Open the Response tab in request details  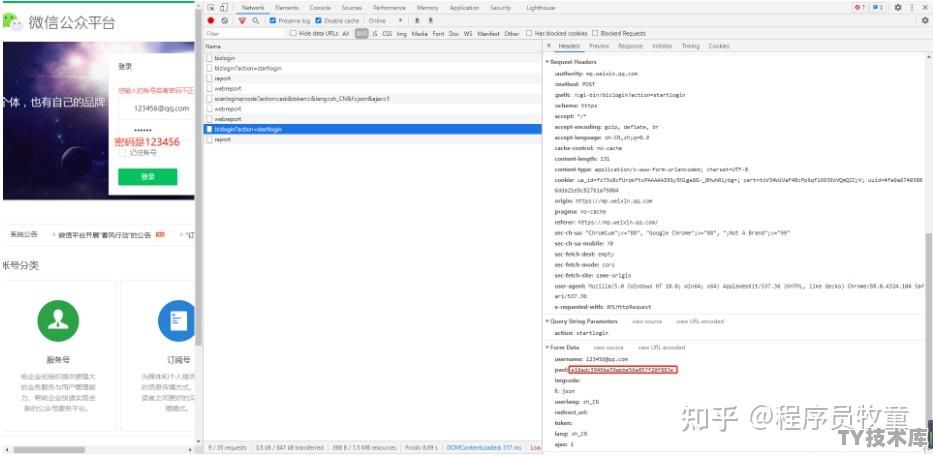(x=630, y=46)
